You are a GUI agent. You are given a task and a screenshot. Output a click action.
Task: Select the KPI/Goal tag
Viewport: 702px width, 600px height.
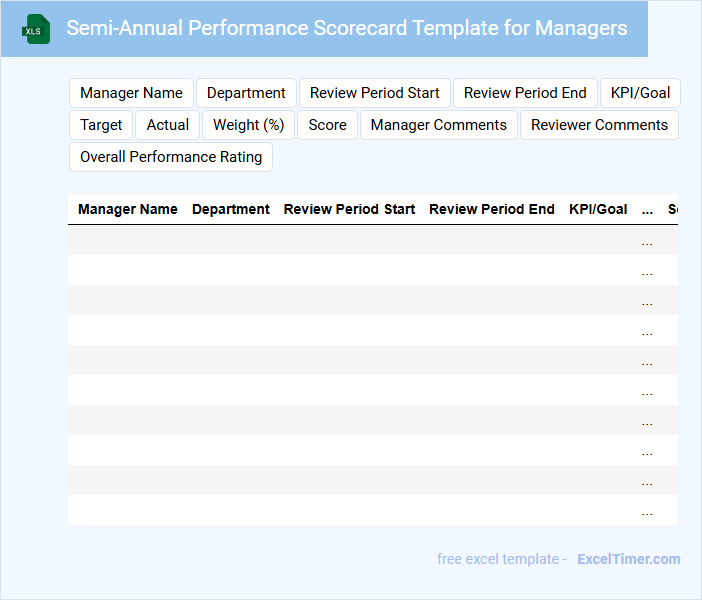pyautogui.click(x=640, y=93)
